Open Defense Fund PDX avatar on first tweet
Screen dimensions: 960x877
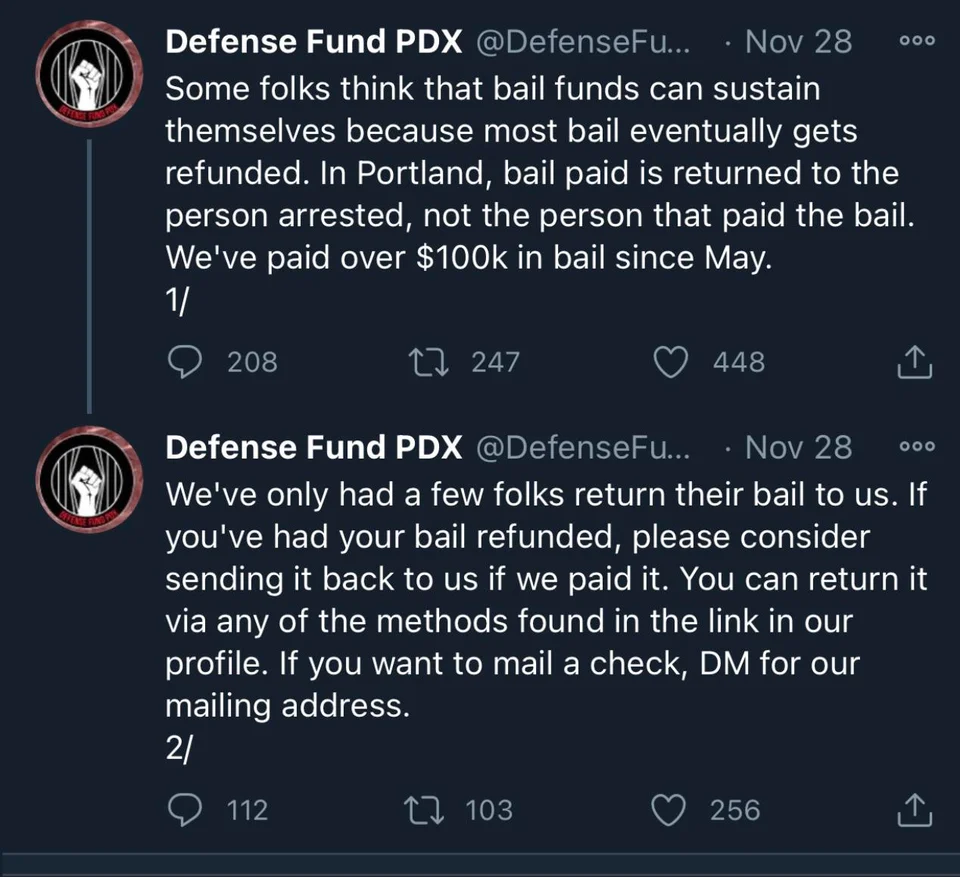point(89,74)
